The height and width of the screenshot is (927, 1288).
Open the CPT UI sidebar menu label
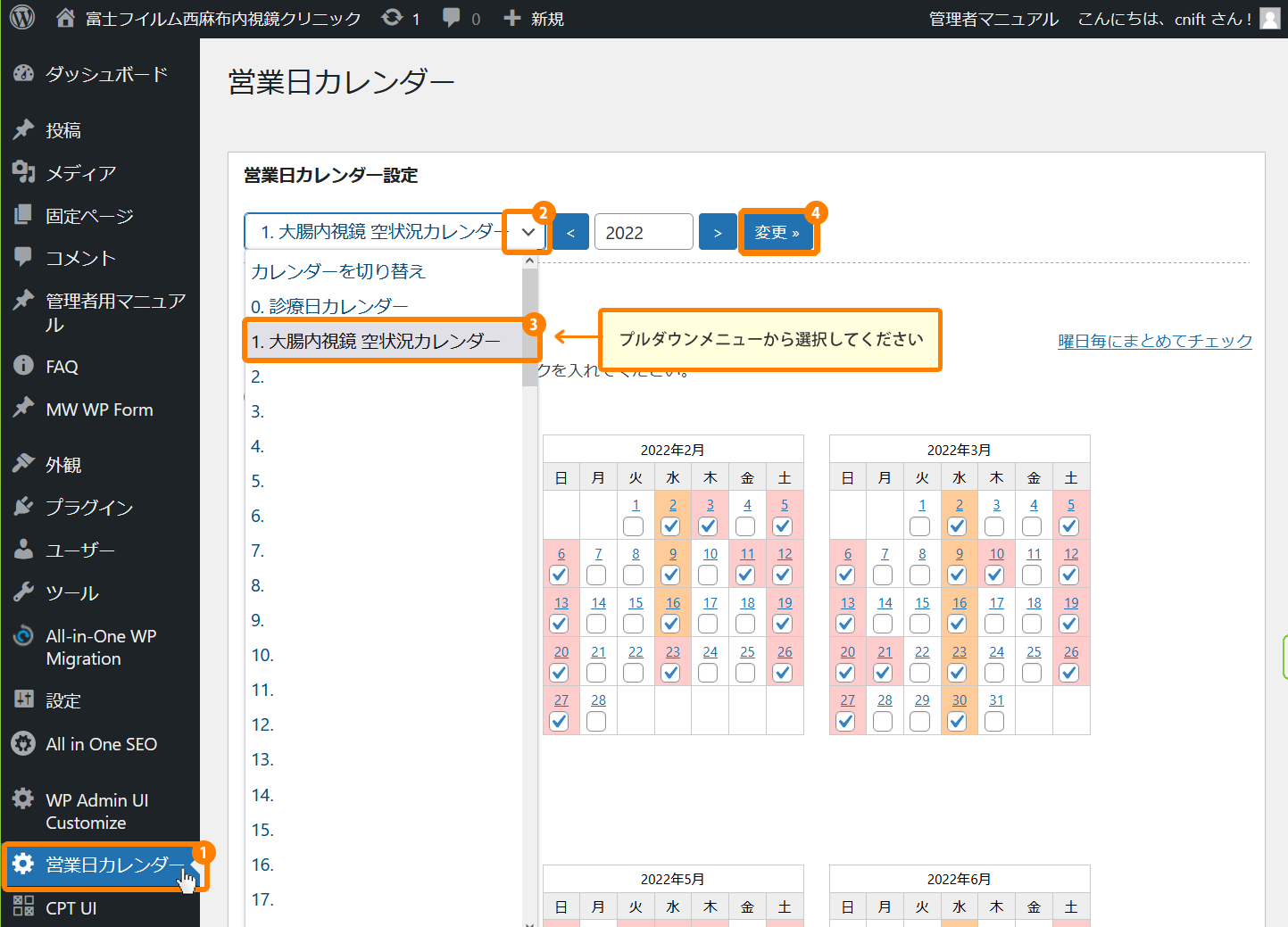click(x=71, y=907)
